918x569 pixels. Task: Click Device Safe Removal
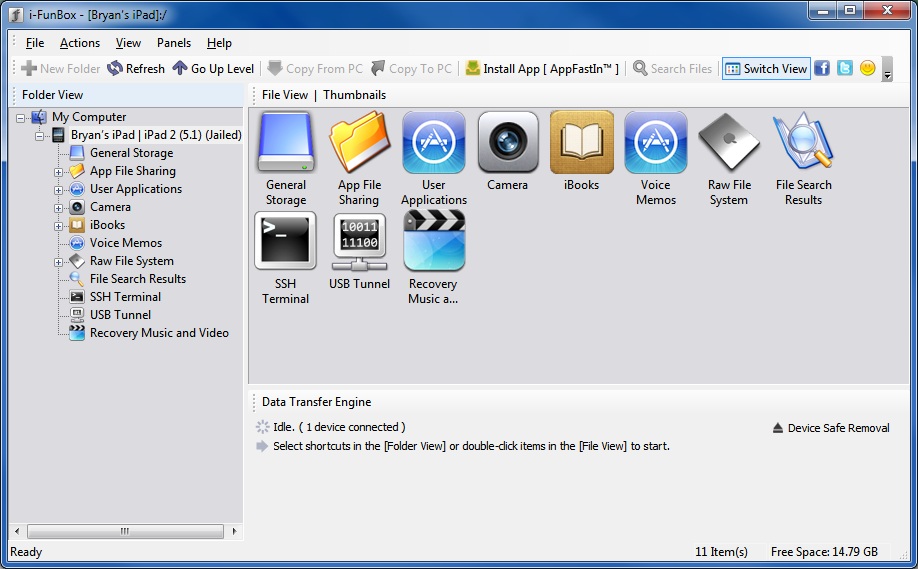click(831, 428)
